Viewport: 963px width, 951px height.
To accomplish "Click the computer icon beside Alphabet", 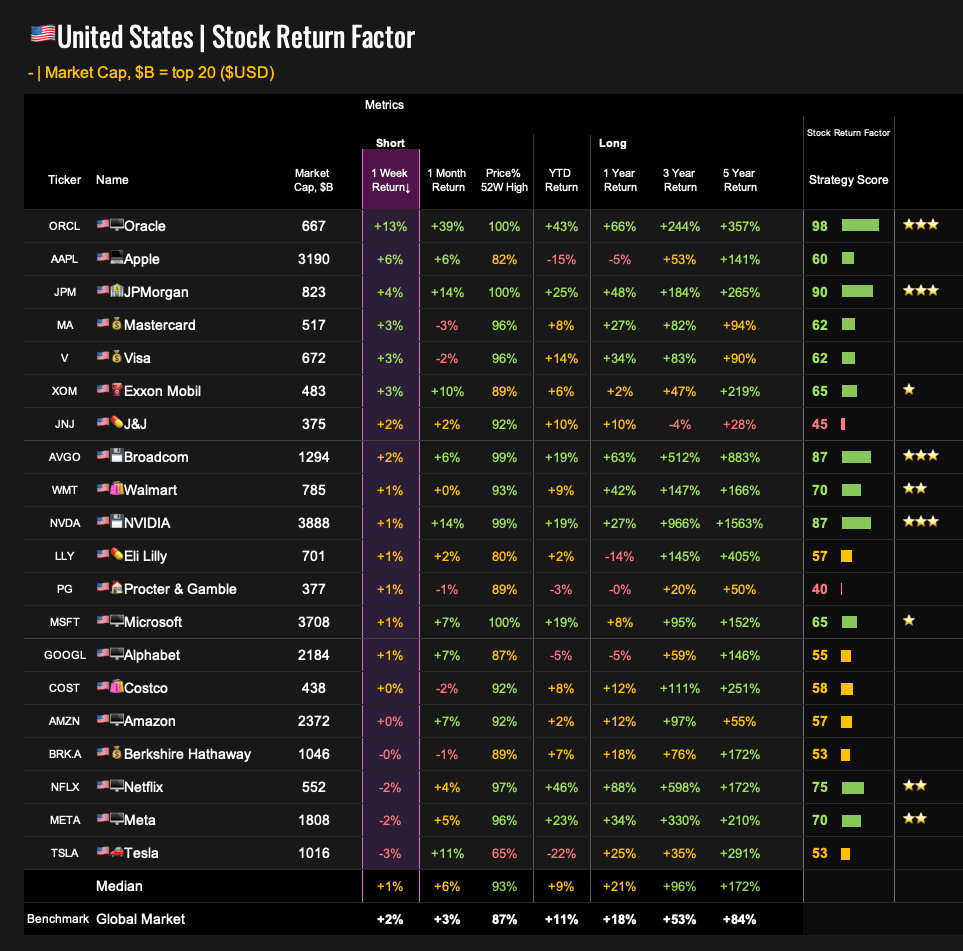I will pyautogui.click(x=117, y=653).
